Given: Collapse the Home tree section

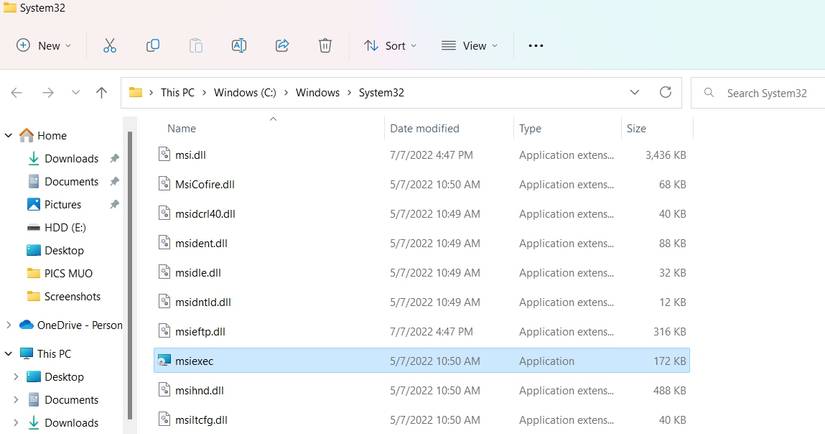Looking at the screenshot, I should point(8,136).
